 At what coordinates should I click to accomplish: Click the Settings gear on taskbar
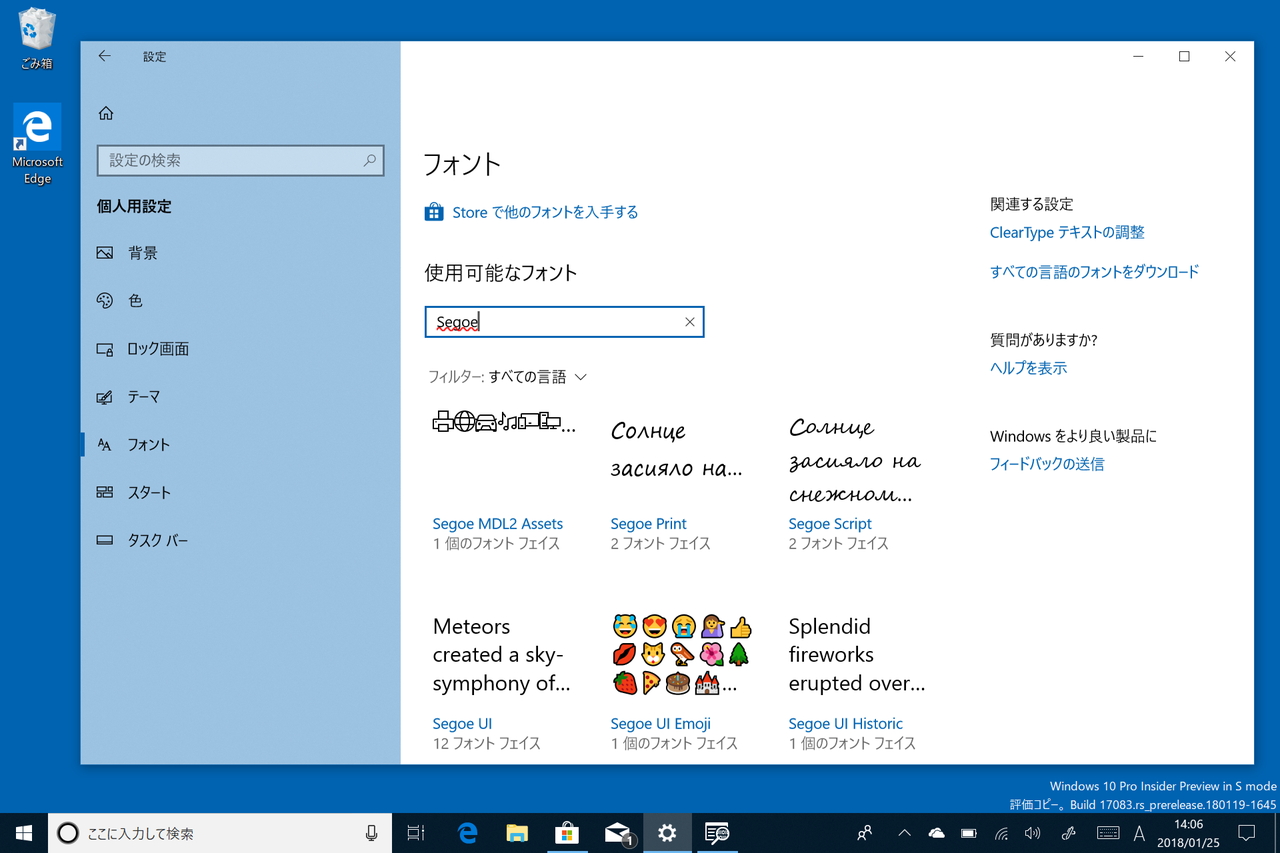click(667, 833)
